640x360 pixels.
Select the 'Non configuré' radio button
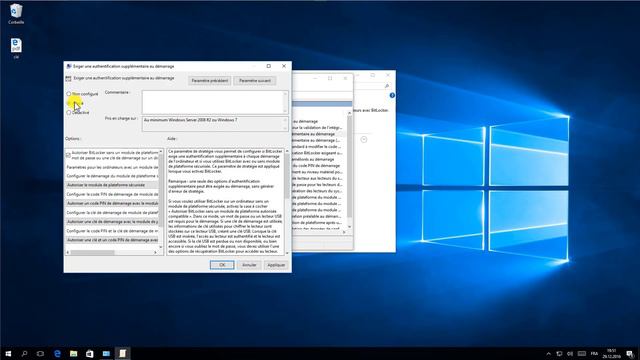[x=69, y=94]
